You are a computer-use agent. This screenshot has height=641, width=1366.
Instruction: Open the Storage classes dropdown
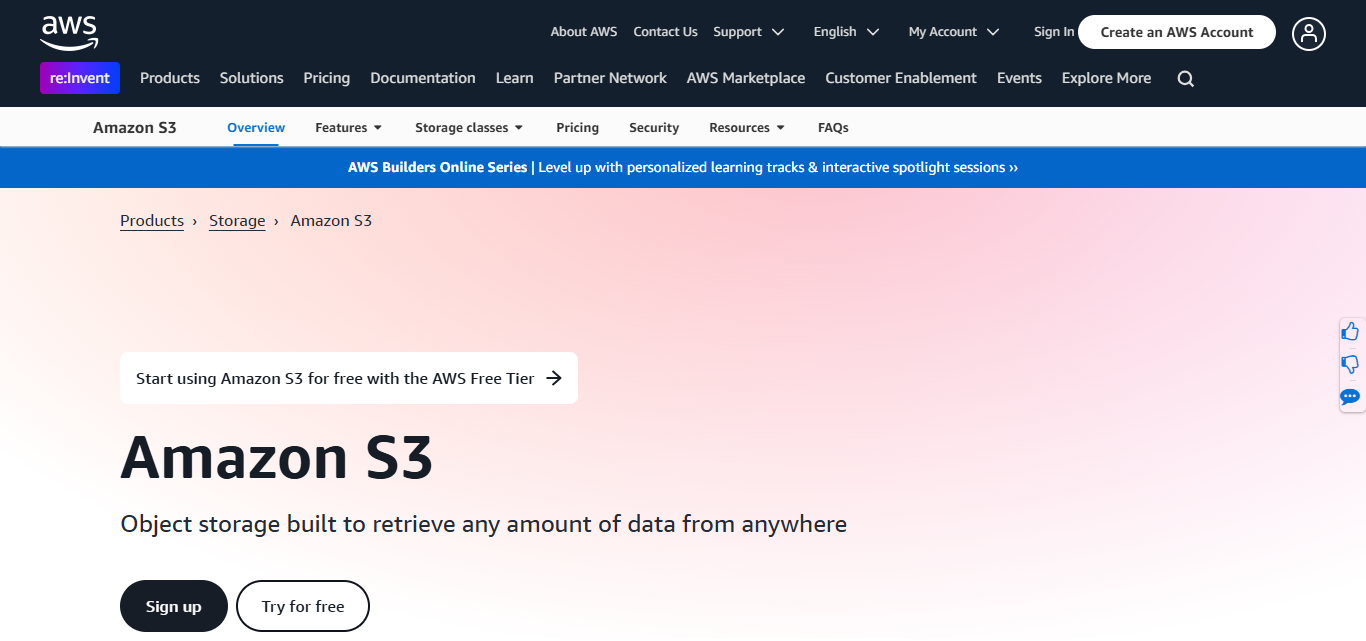coord(469,128)
